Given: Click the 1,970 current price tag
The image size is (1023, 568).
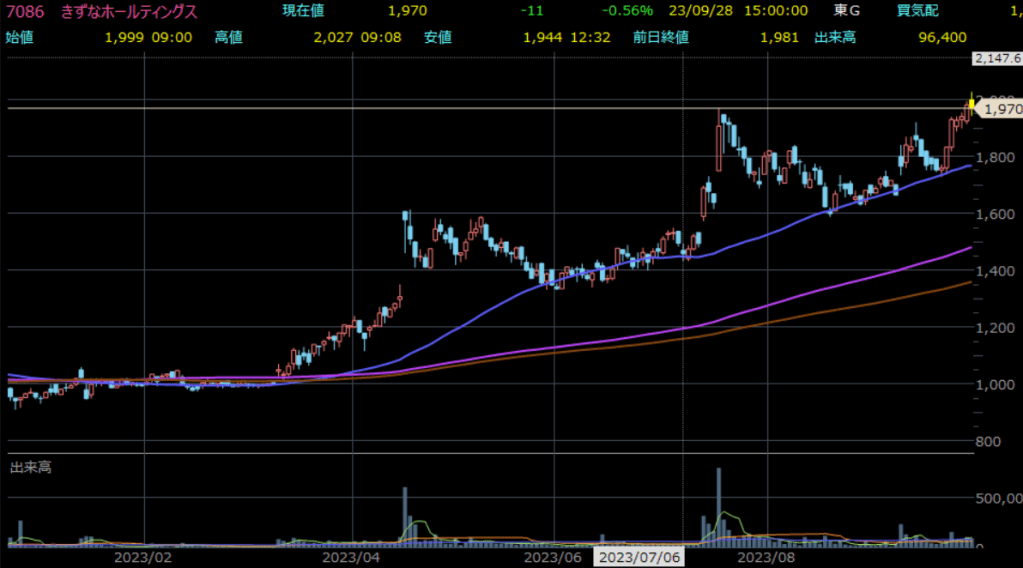Looking at the screenshot, I should [1001, 108].
